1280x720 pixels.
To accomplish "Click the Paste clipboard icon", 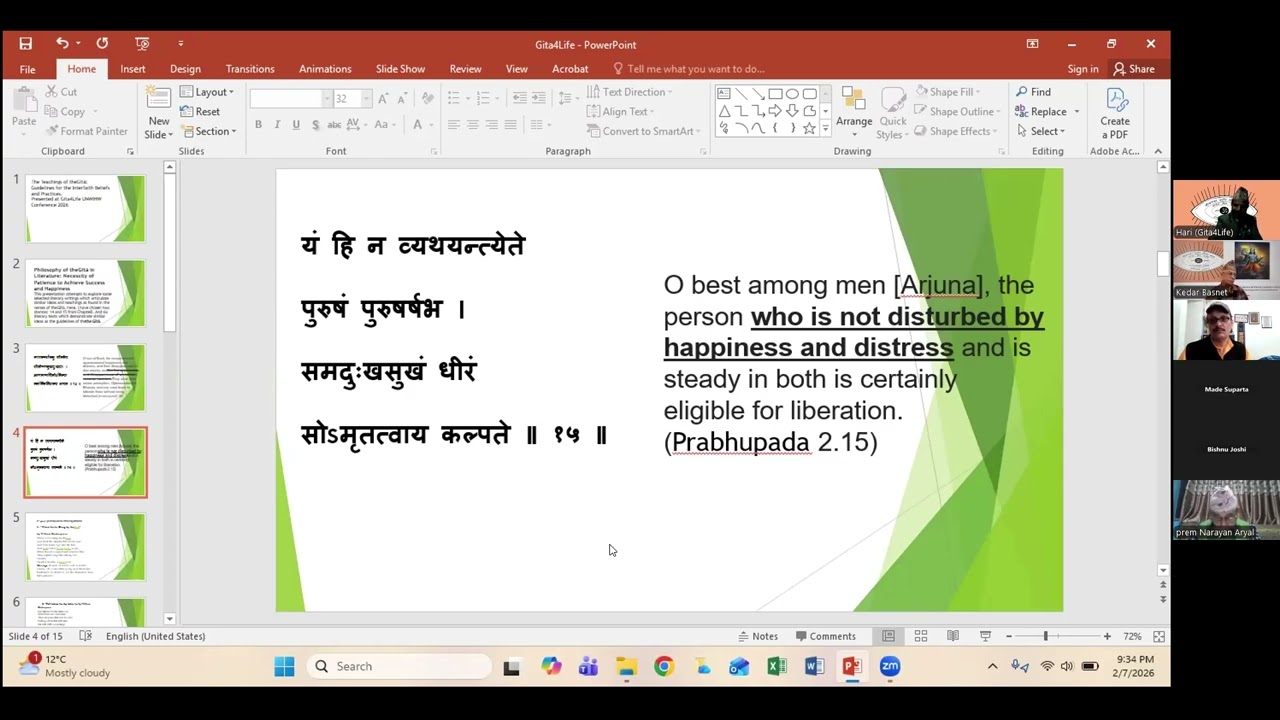I will click(x=24, y=99).
